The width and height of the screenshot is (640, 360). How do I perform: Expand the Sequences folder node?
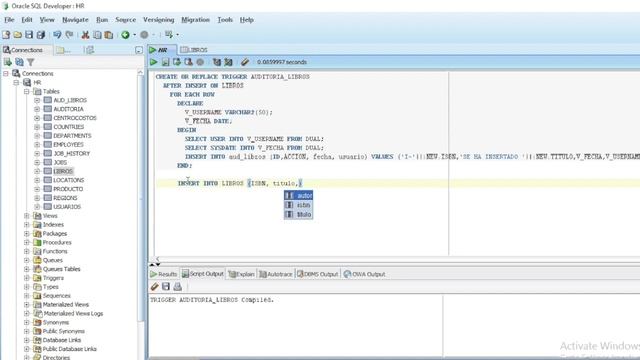pyautogui.click(x=27, y=296)
